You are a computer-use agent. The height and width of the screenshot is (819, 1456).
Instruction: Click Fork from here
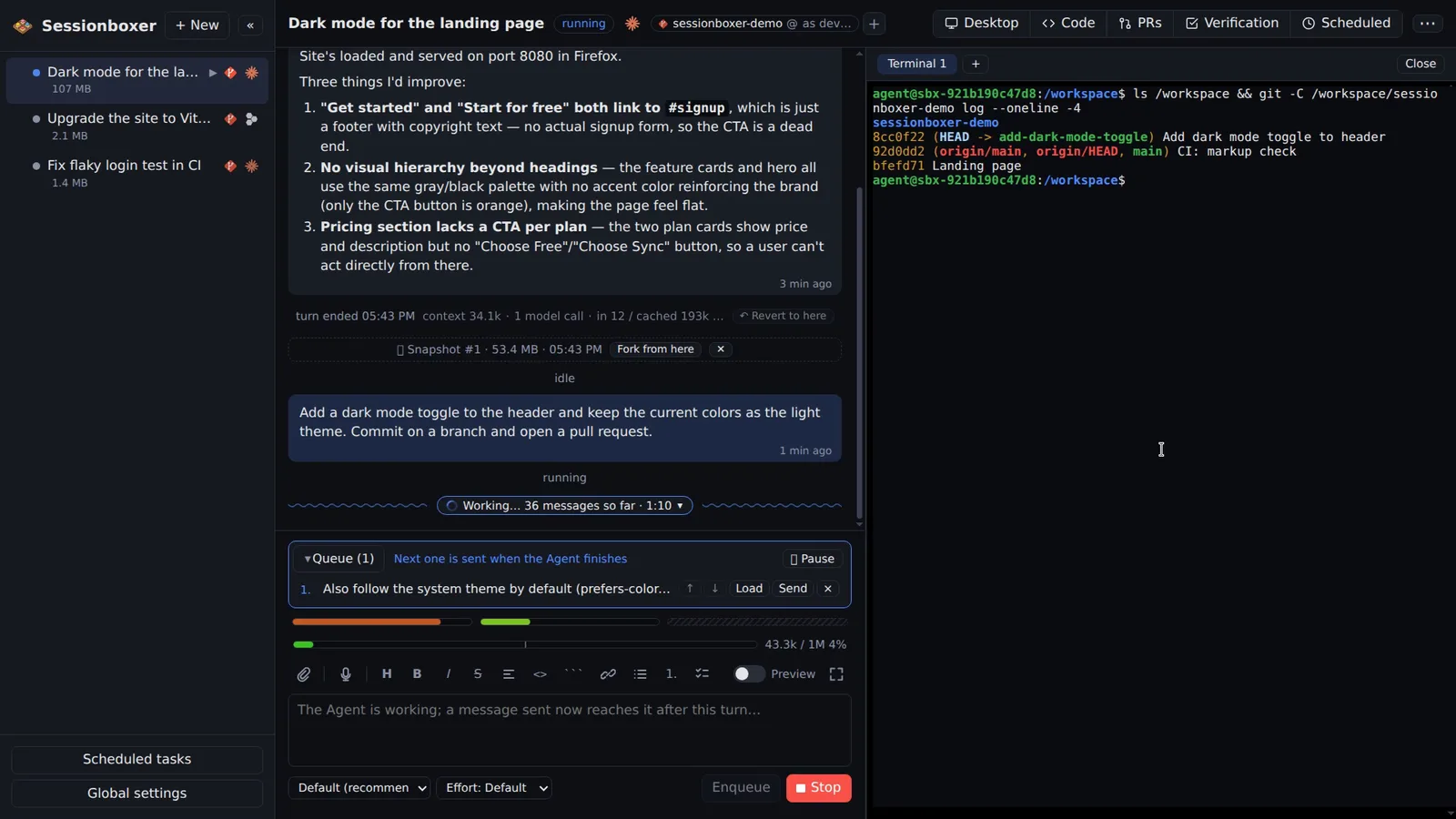(655, 349)
